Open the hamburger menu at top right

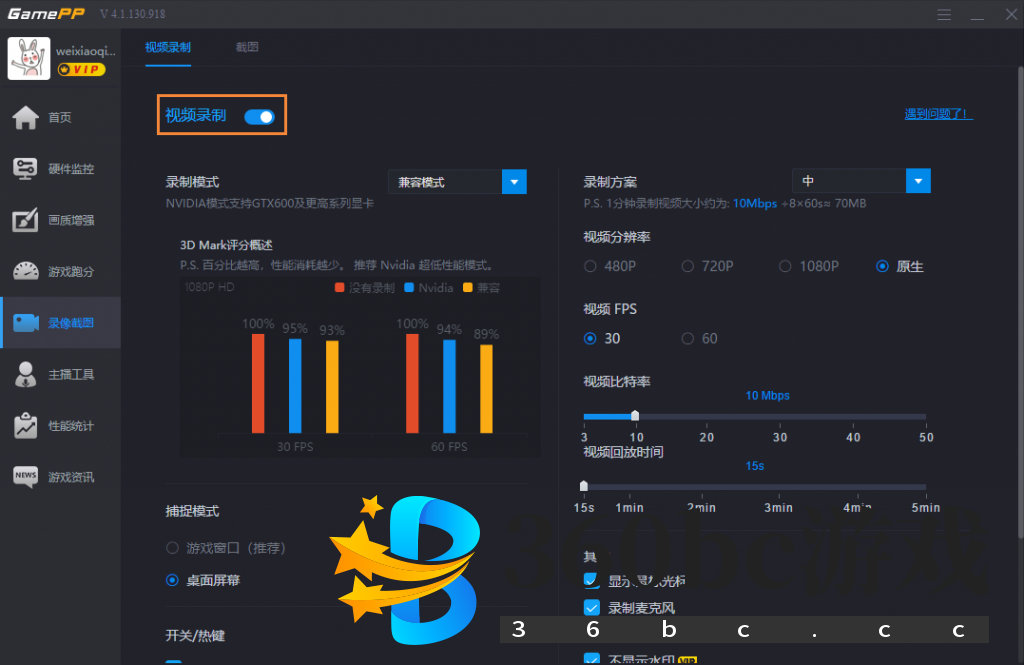944,14
